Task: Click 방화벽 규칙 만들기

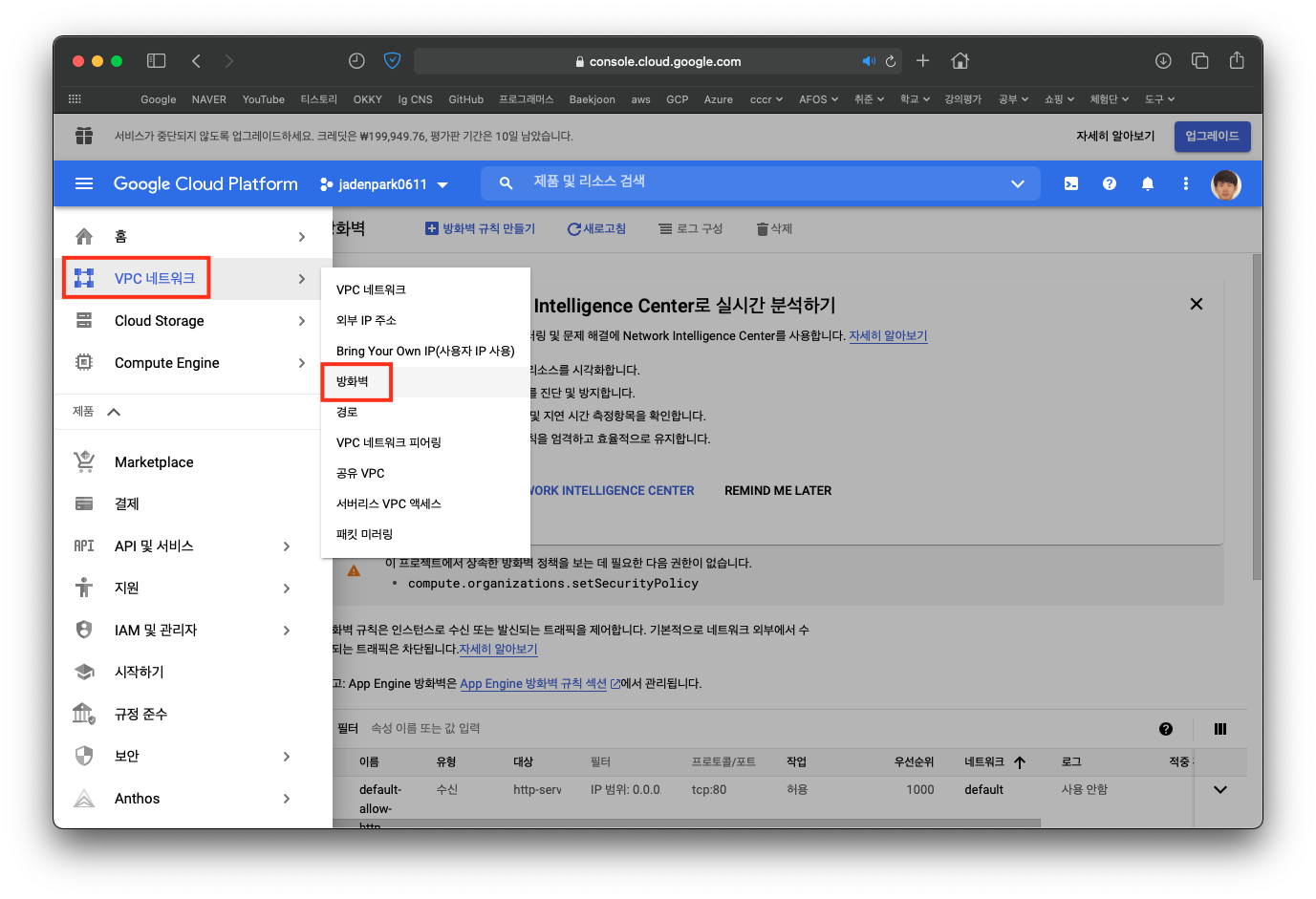Action: [480, 228]
